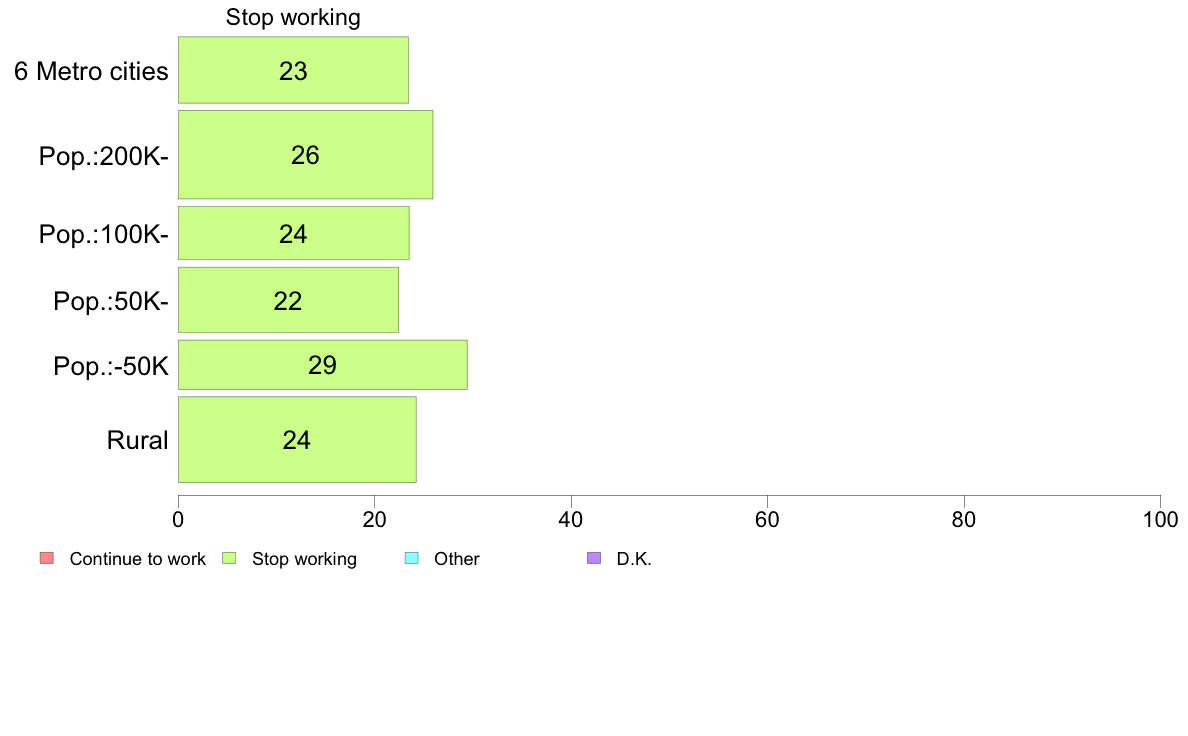Click the red Continue to work legend swatch
The image size is (1188, 736).
[47, 559]
